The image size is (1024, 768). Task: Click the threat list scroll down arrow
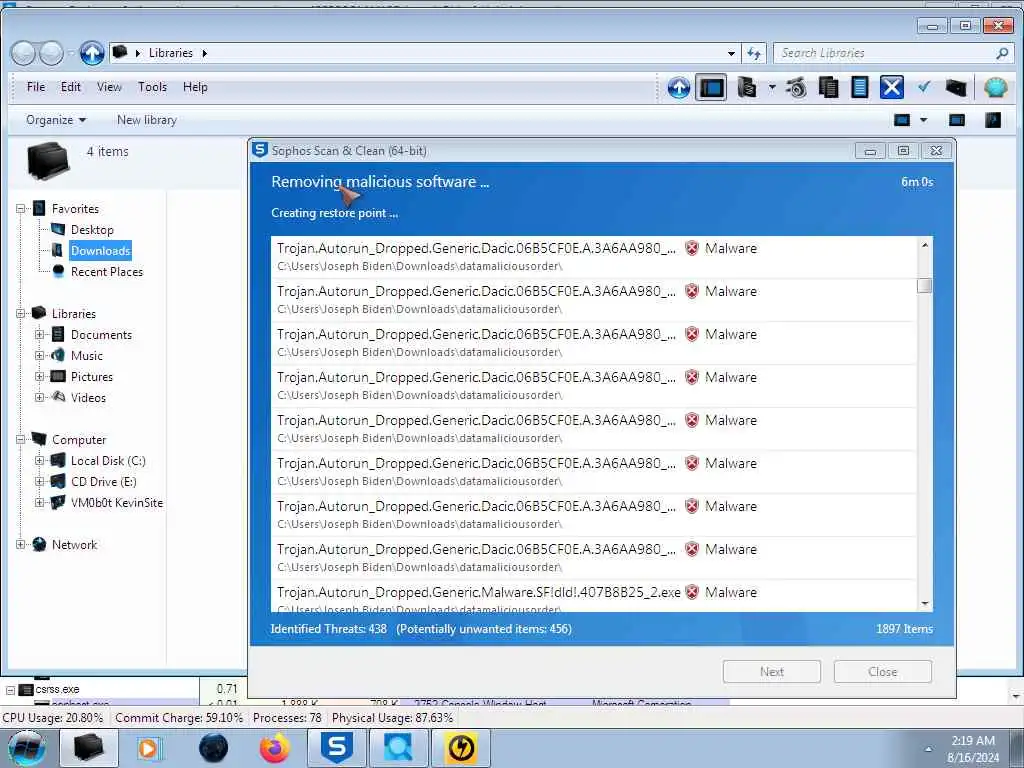pos(924,603)
